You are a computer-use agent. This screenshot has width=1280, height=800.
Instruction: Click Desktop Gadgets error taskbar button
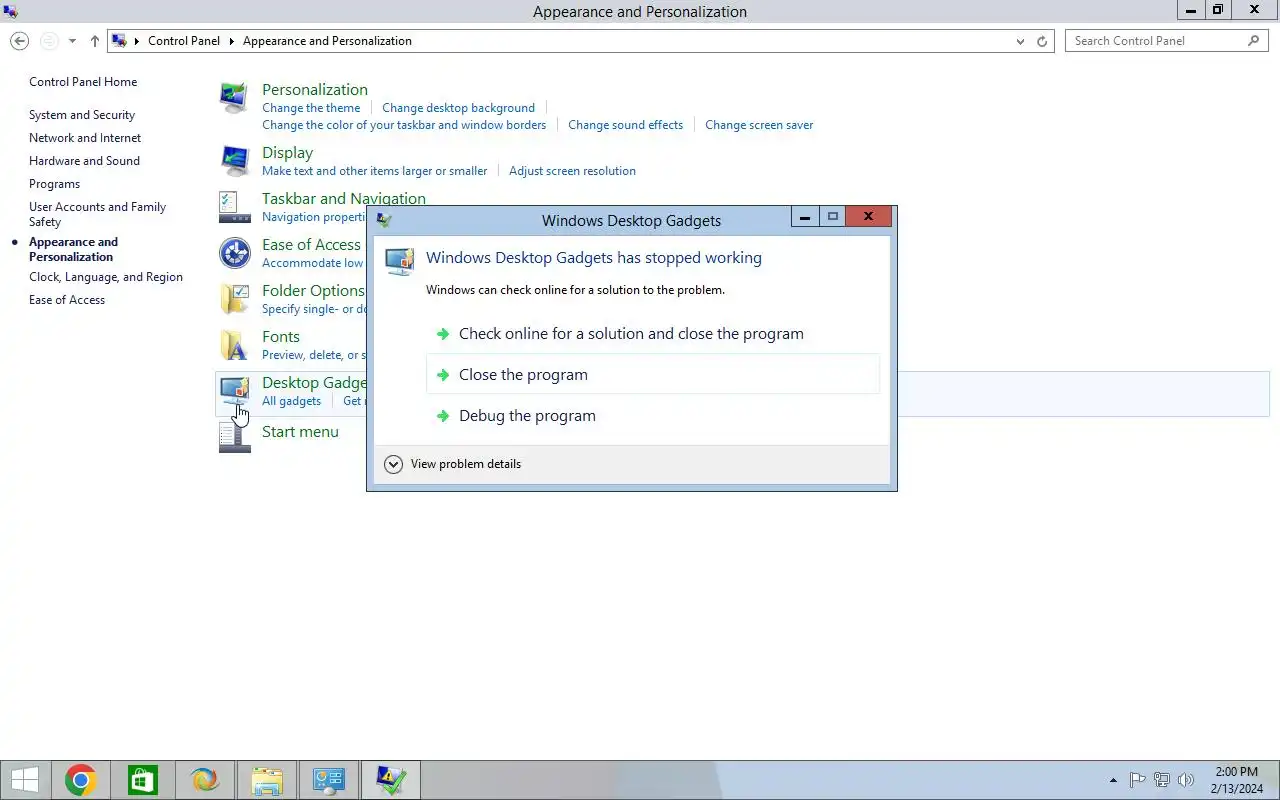click(391, 780)
